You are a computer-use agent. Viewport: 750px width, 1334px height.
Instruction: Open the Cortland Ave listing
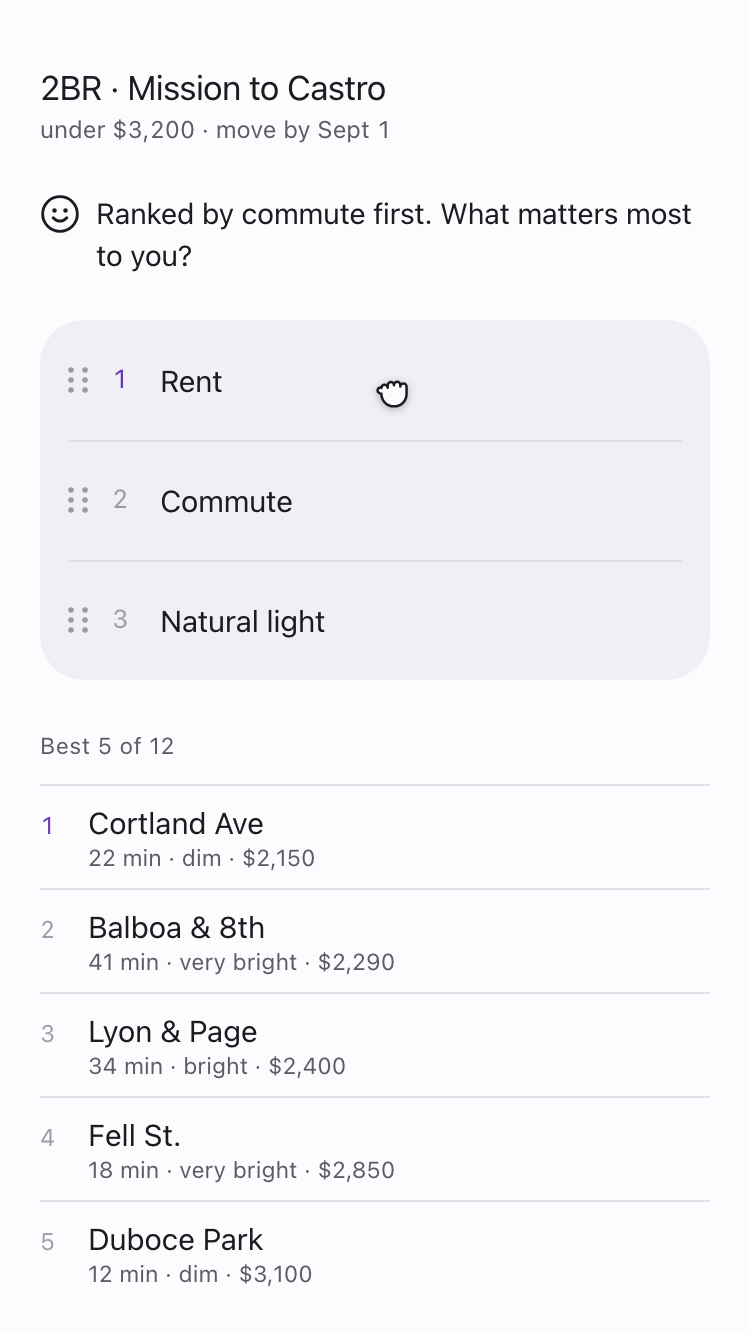coord(375,838)
